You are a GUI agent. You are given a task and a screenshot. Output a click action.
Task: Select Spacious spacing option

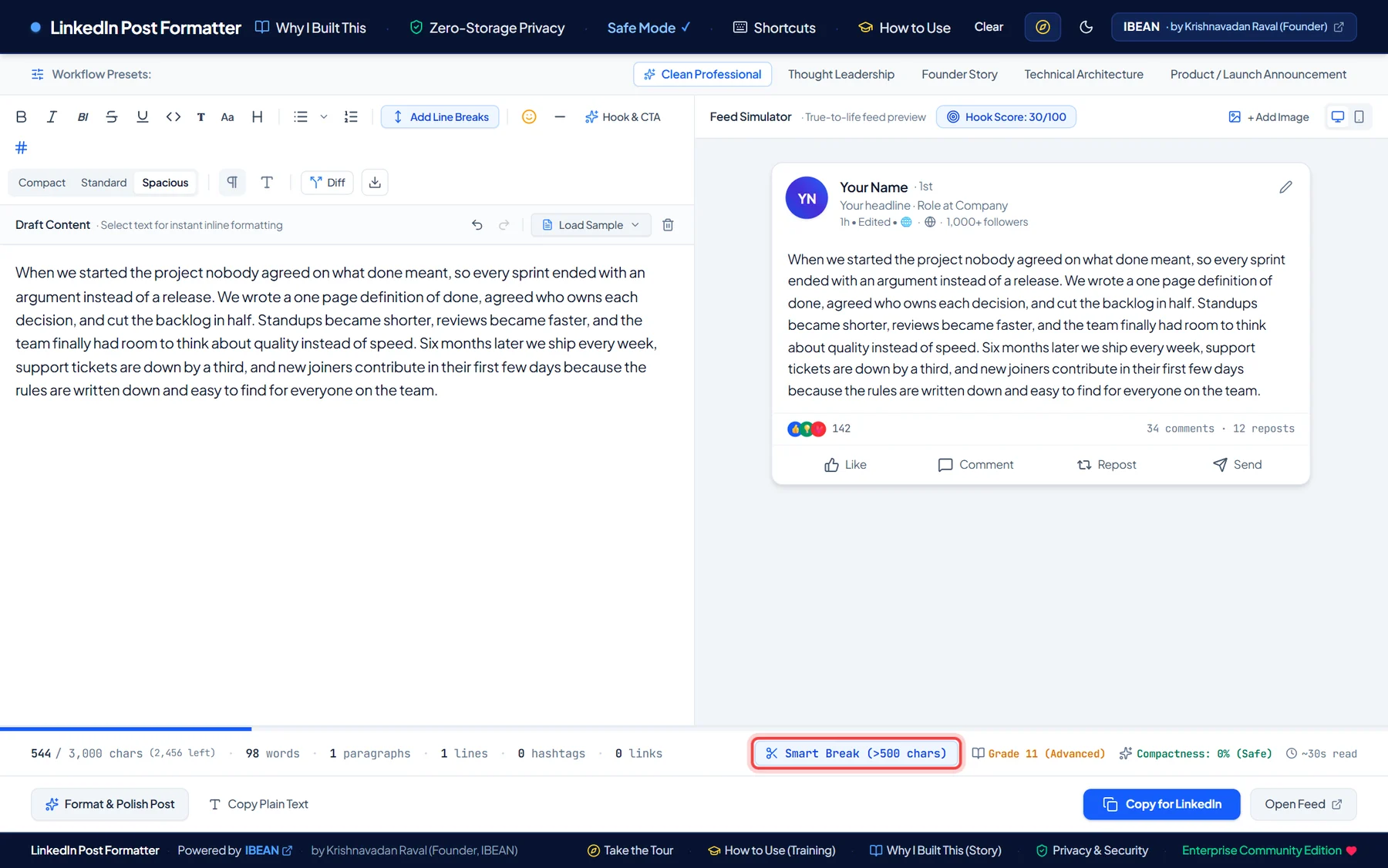165,183
